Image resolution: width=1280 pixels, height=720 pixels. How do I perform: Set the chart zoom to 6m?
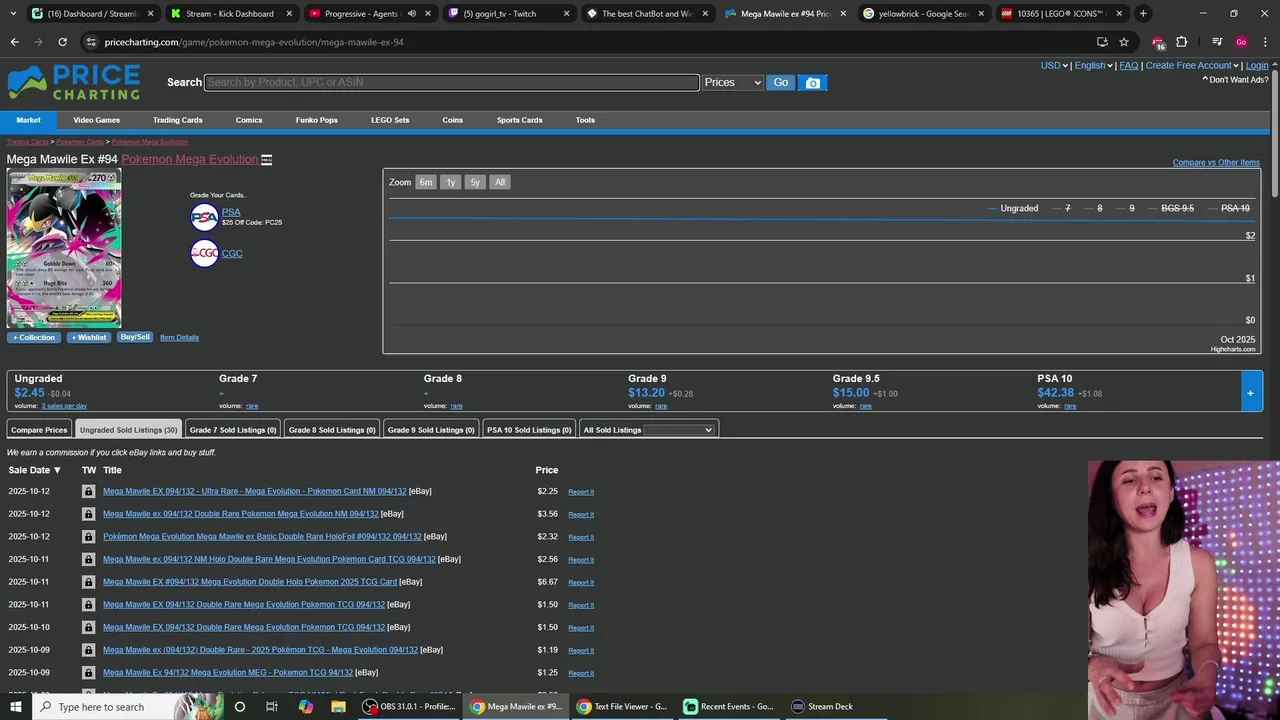pos(426,182)
